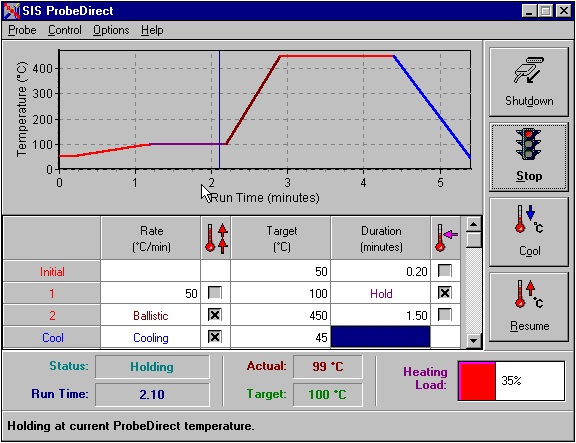Select the row 2 header
Screen dimensions: 576x443
click(x=52, y=315)
